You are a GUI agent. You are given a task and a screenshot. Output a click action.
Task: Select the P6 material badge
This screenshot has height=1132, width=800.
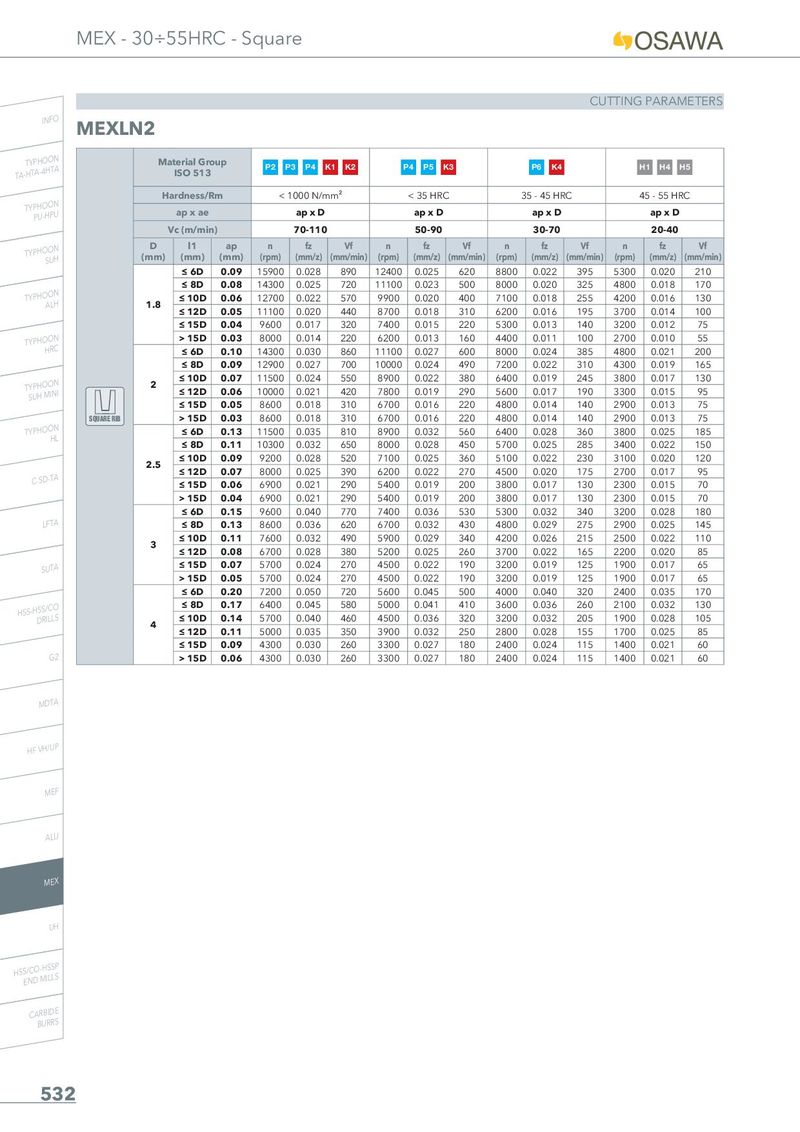pyautogui.click(x=536, y=167)
